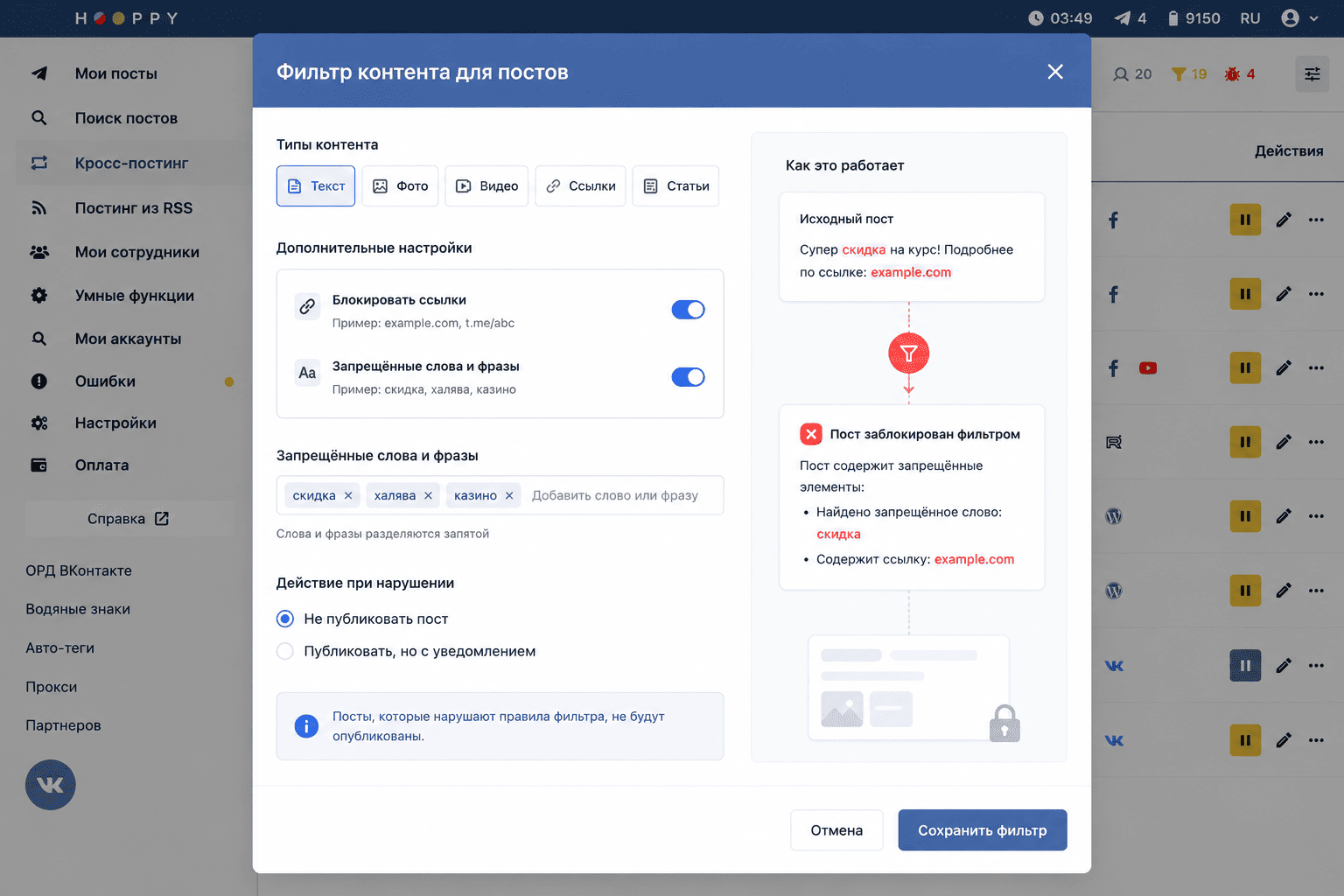Click the blue pause button in VK row
Viewport: 1344px width, 896px height.
(x=1245, y=665)
